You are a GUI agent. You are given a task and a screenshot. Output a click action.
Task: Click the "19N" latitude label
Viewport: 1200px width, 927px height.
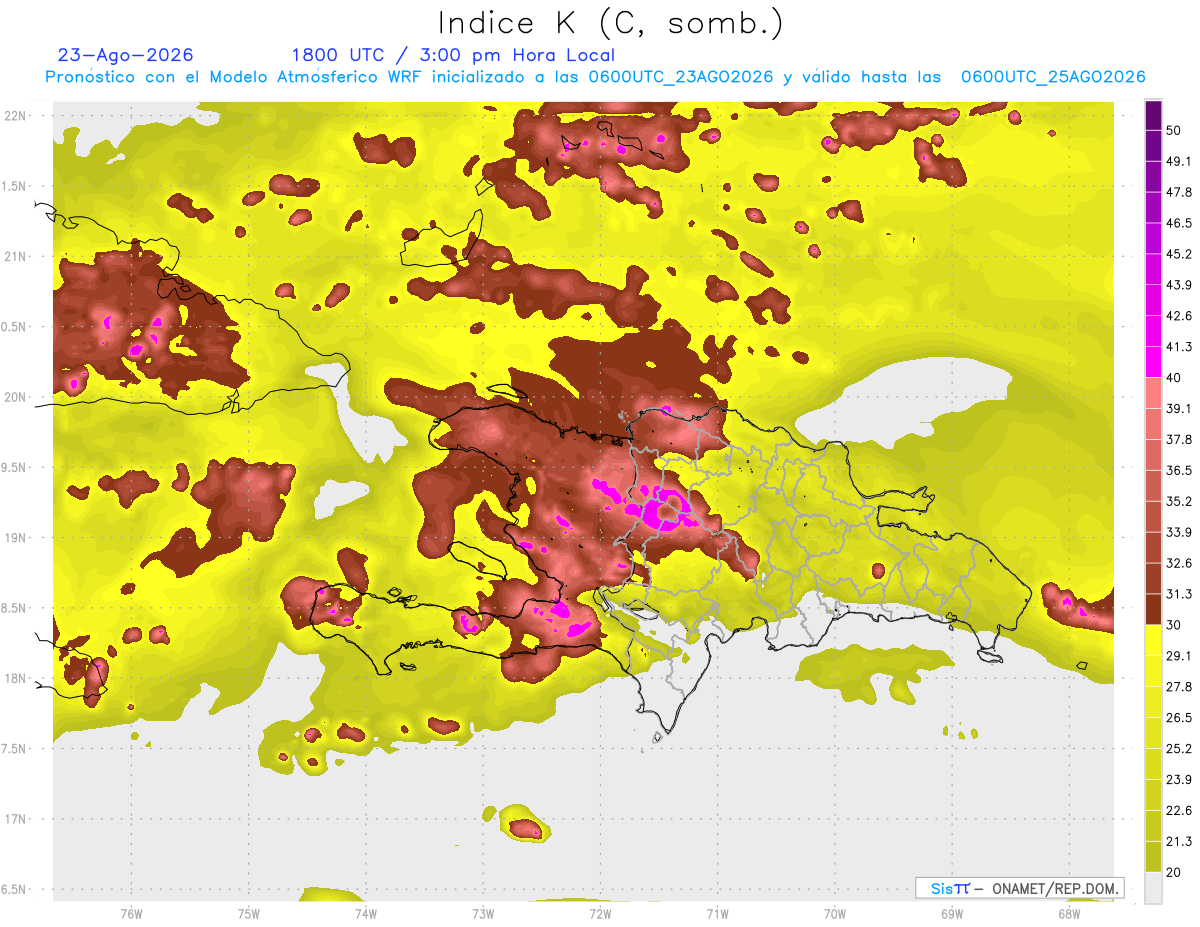(x=17, y=537)
